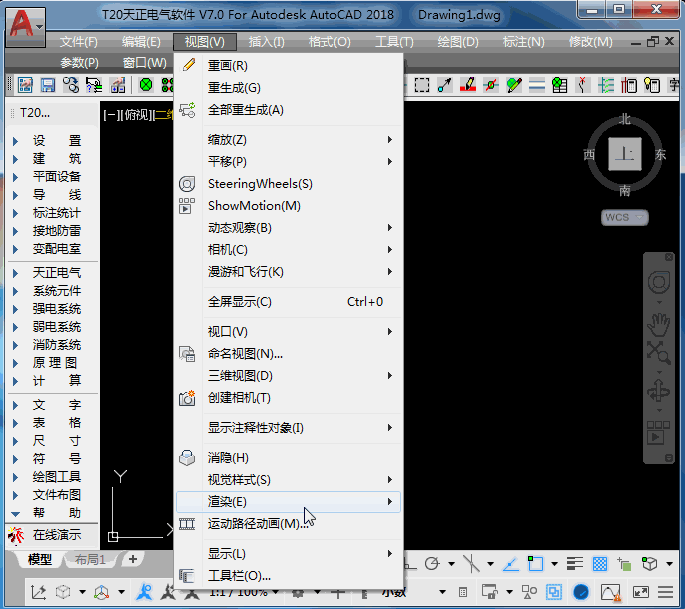Expand the 建筑 entry in T20 panel
Viewport: 685px width, 609px height.
click(16, 159)
